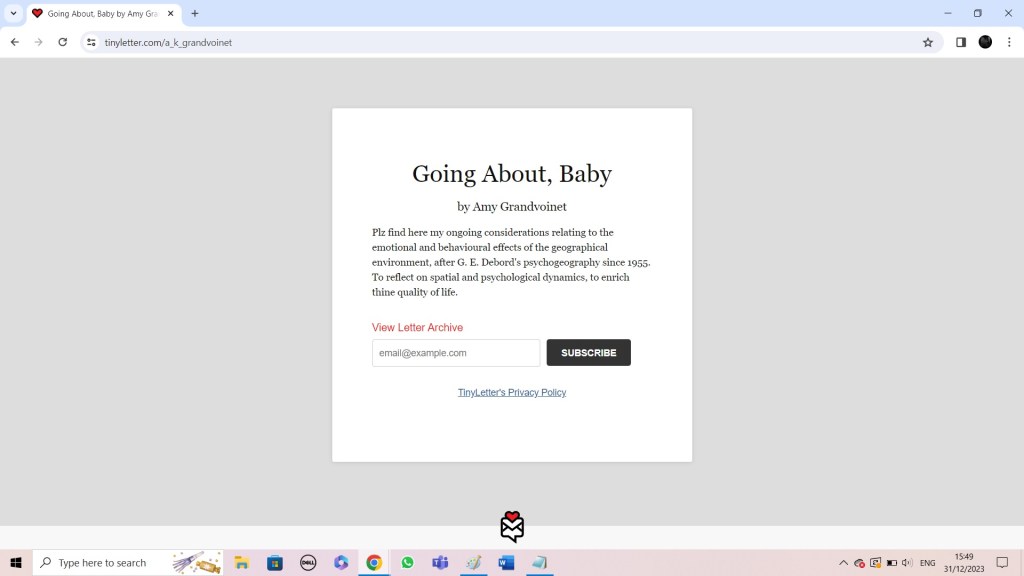Screen dimensions: 1024x576
Task: Show hidden system tray icons
Action: coord(843,563)
